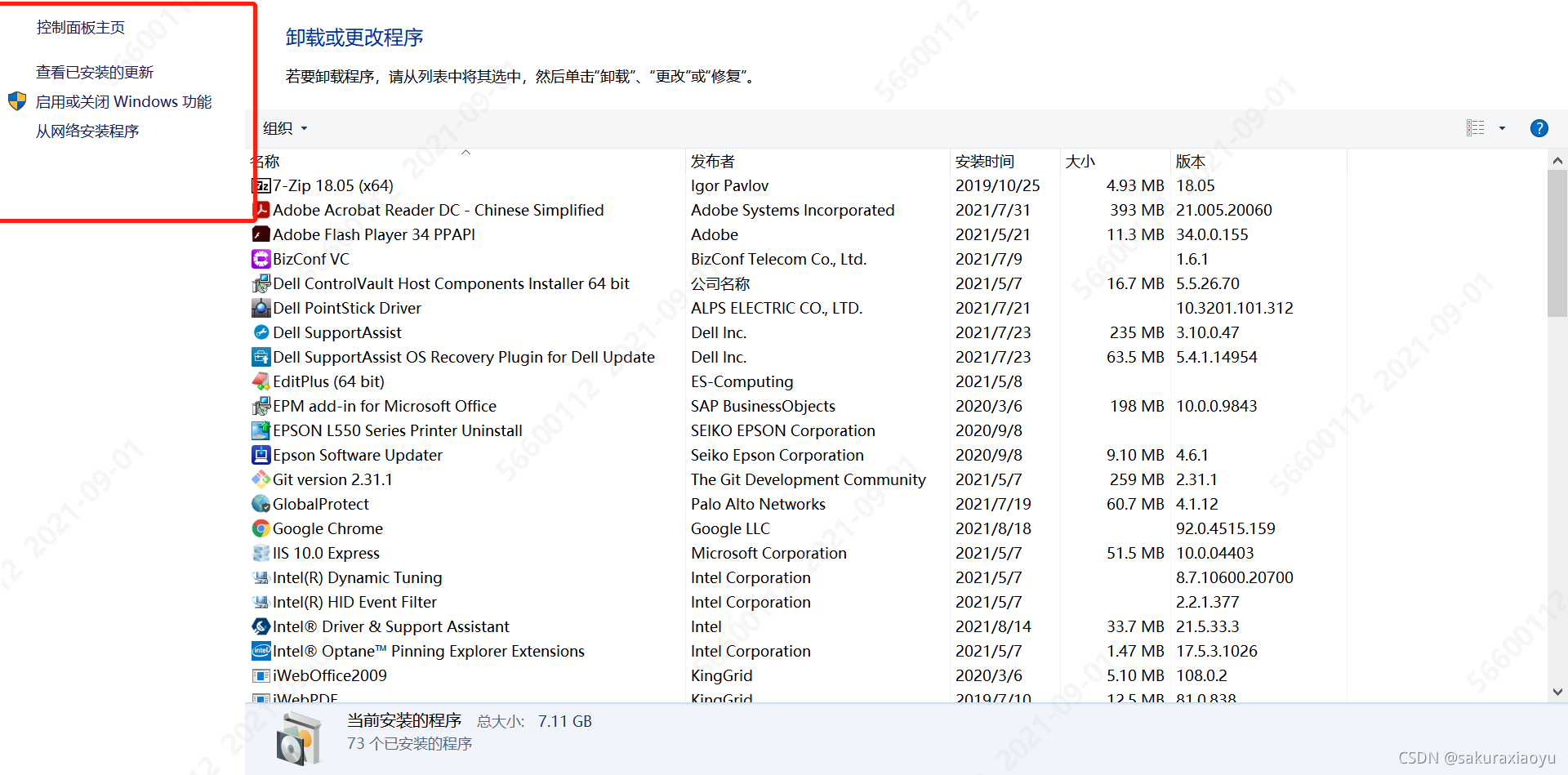Select Dell ControlVault Host Components Installer 64 bit
This screenshot has width=1568, height=775.
coord(452,284)
